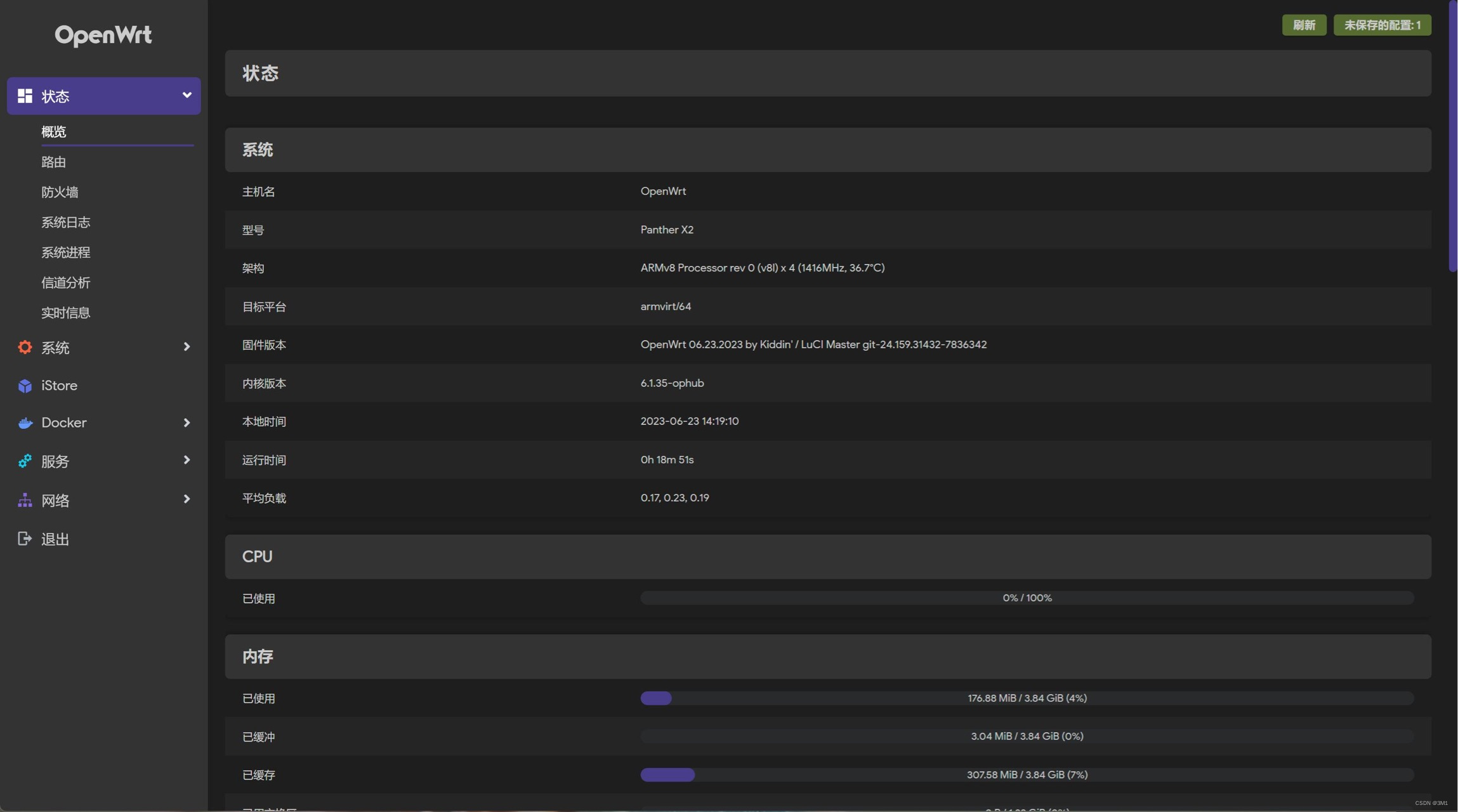
Task: Click the status dashboard grid icon
Action: pyautogui.click(x=25, y=96)
